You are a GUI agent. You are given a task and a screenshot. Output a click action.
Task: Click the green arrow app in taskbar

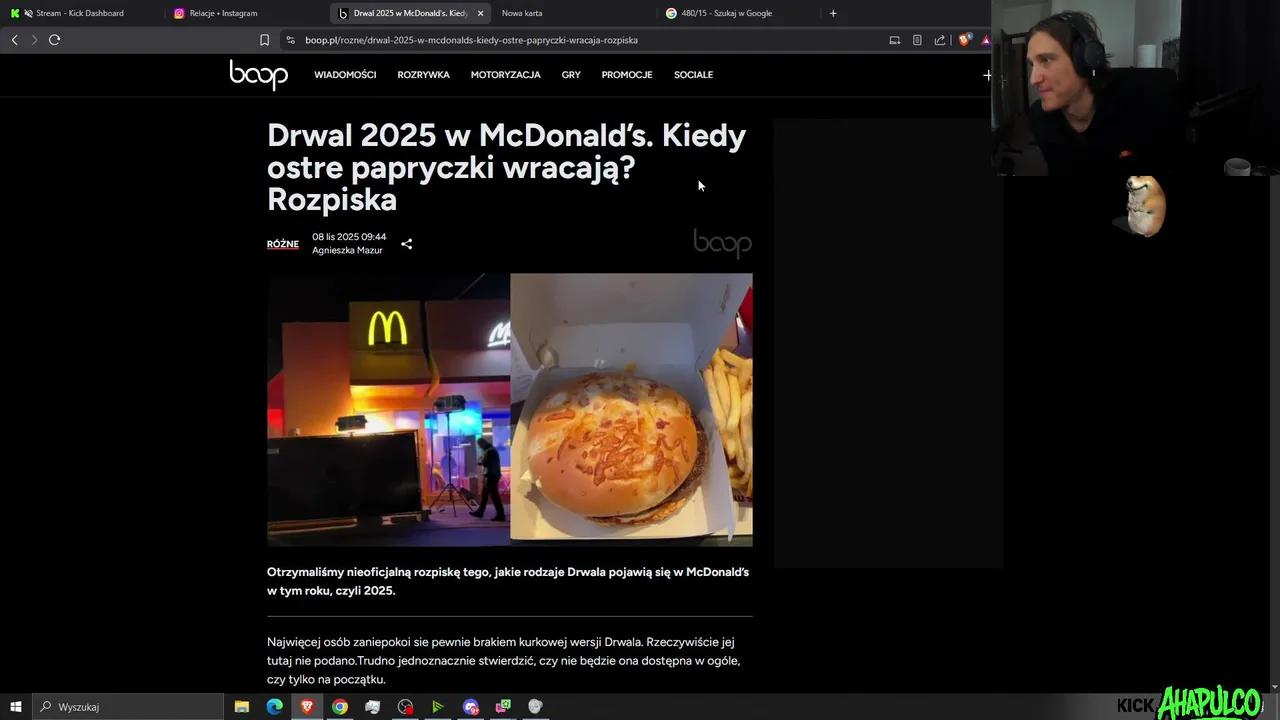point(438,707)
